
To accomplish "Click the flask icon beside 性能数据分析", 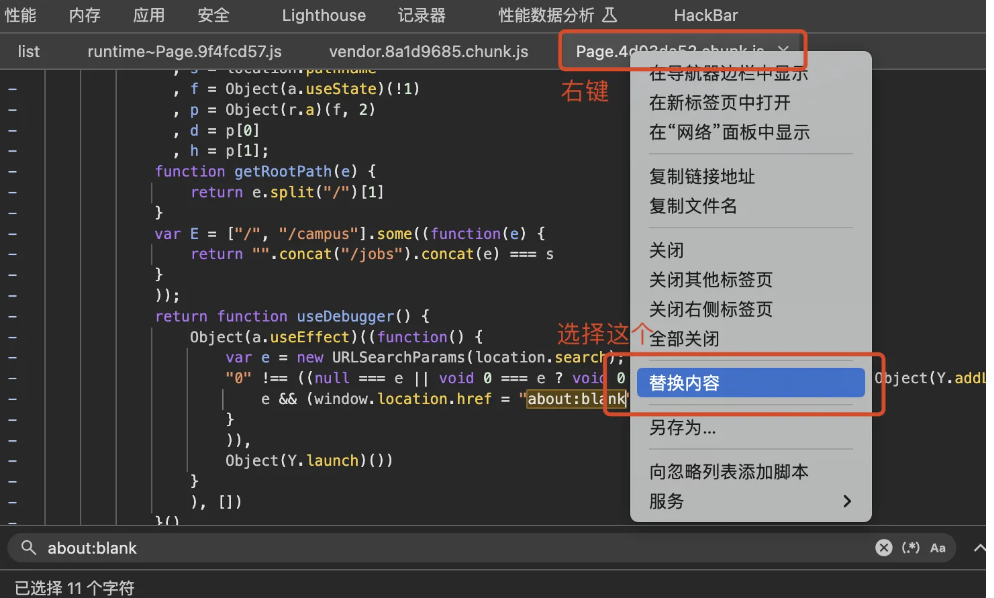I will point(609,16).
